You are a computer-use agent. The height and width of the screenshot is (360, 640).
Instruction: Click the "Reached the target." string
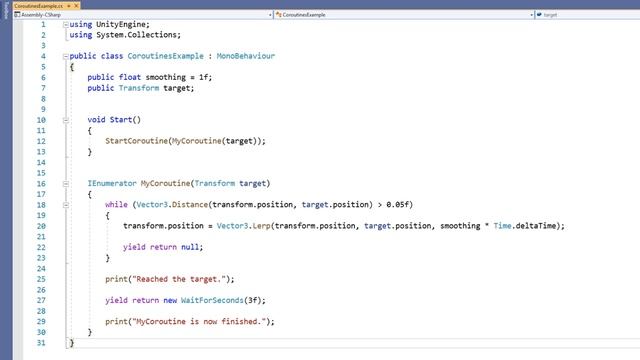pos(179,279)
